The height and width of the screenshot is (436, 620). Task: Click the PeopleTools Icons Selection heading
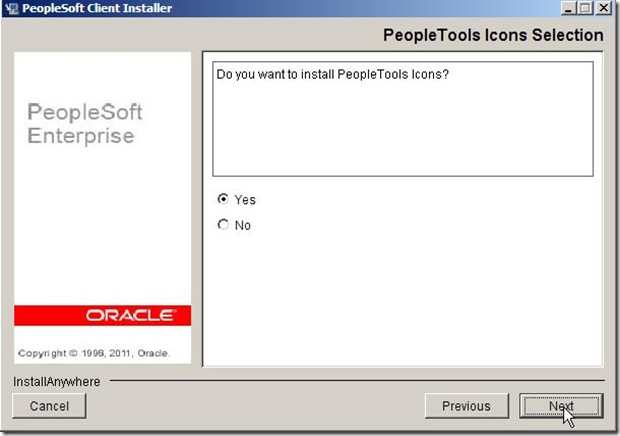coord(493,36)
